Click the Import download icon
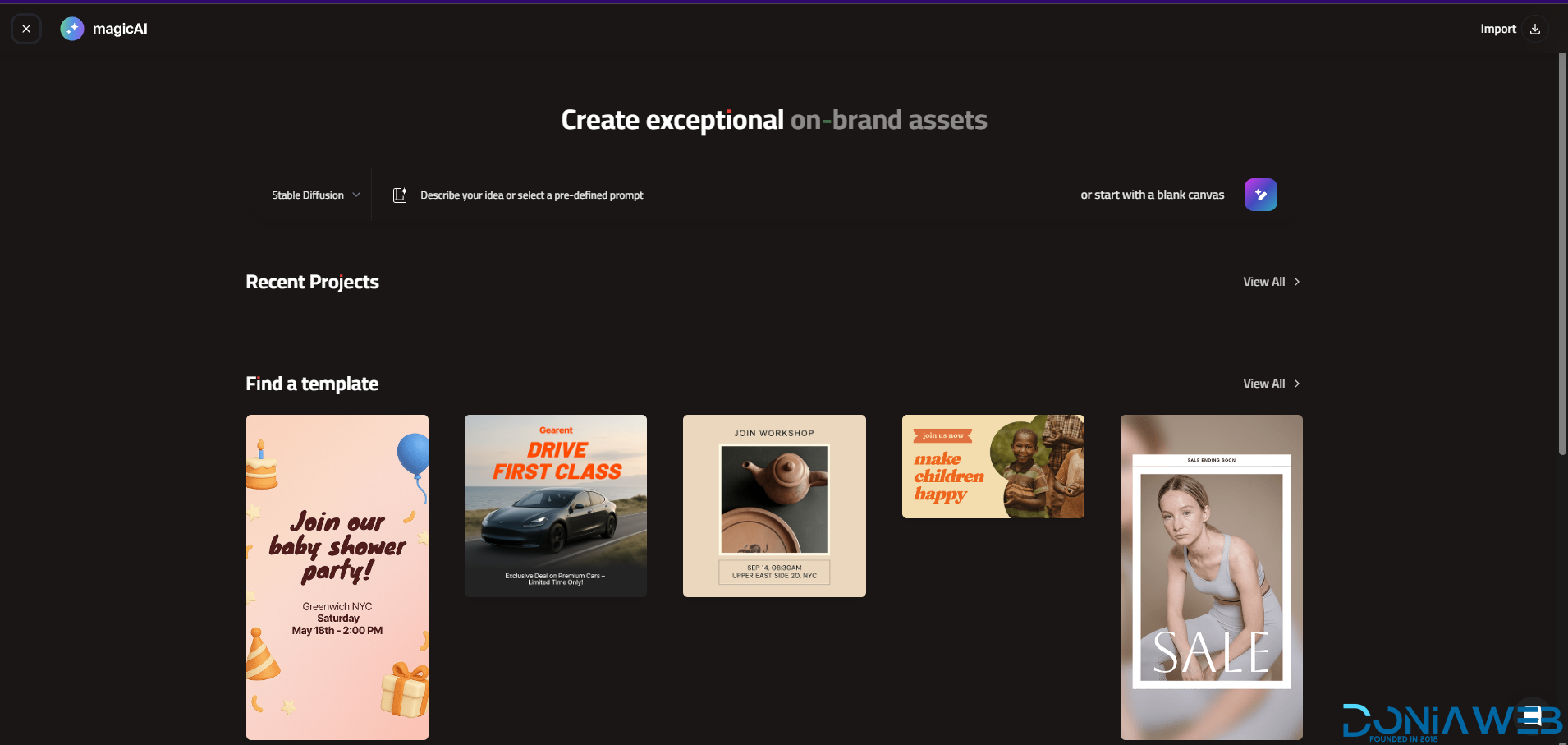Viewport: 1568px width, 745px height. point(1534,29)
